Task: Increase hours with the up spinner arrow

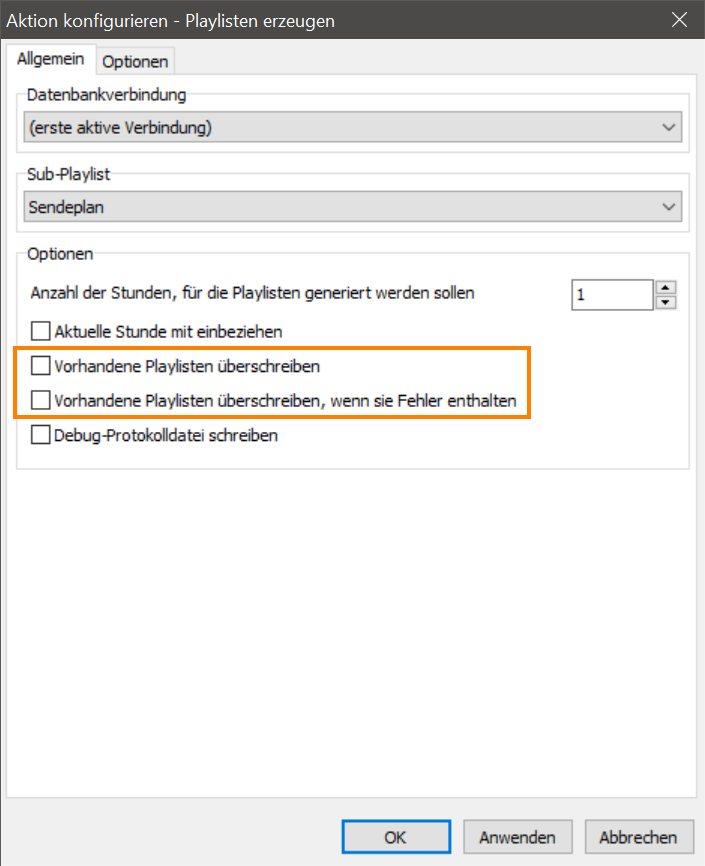Action: coord(666,288)
